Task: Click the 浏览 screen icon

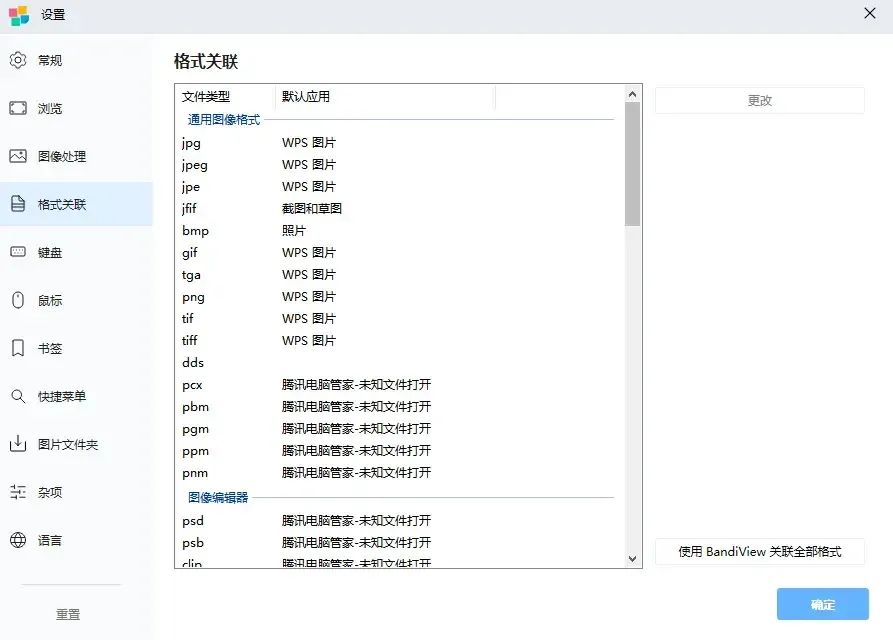Action: point(18,108)
